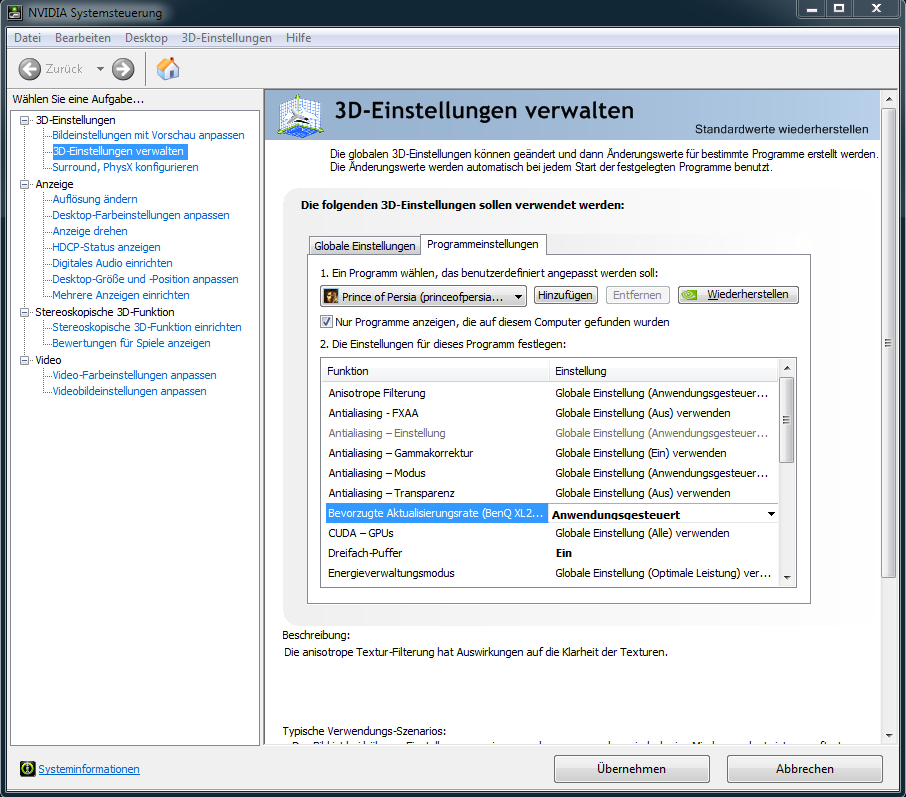Click the Abbrechen button

tap(804, 769)
